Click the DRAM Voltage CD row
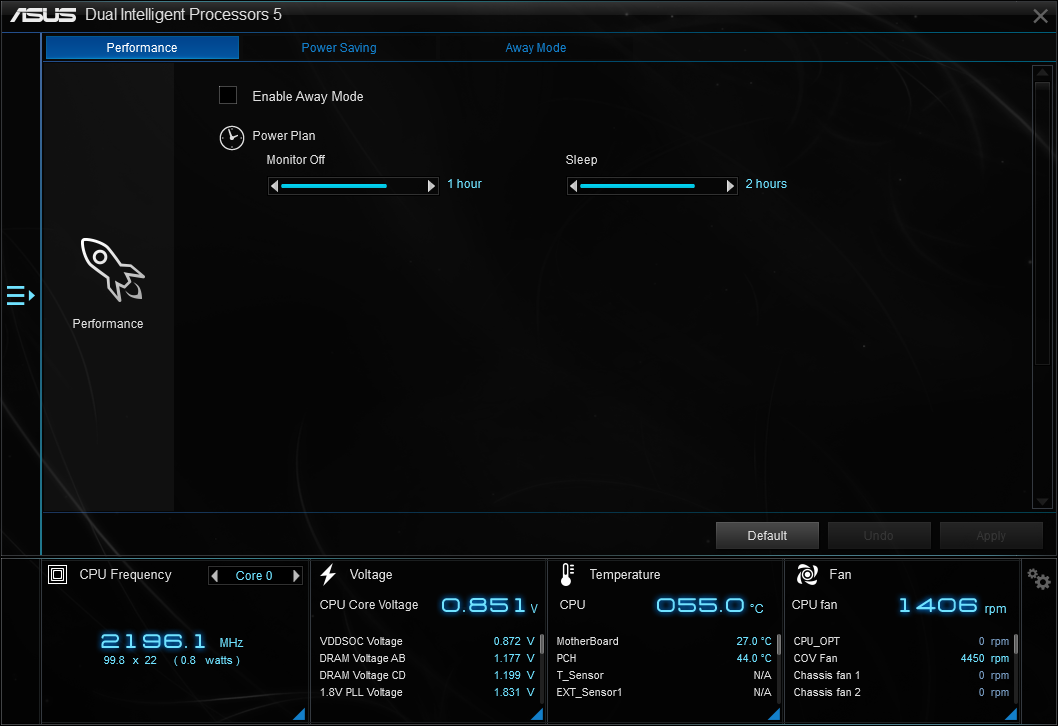The height and width of the screenshot is (726, 1058). tap(427, 675)
